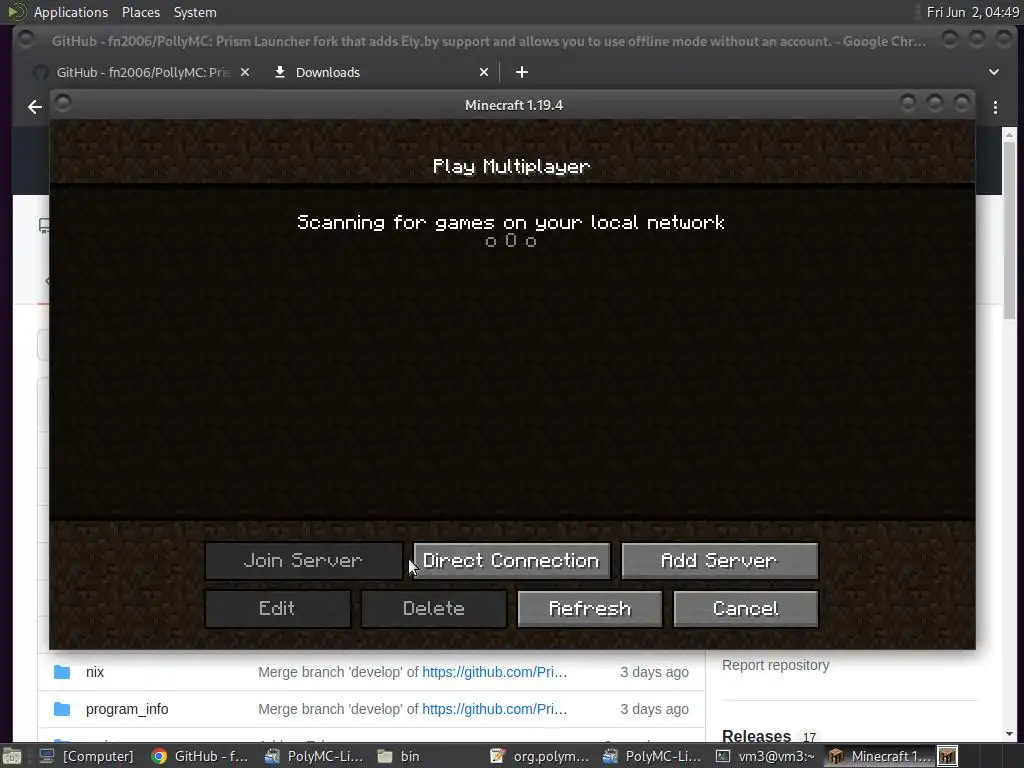The image size is (1024, 768).
Task: Click the '3 days ago' text in the nix row
Action: pyautogui.click(x=654, y=672)
